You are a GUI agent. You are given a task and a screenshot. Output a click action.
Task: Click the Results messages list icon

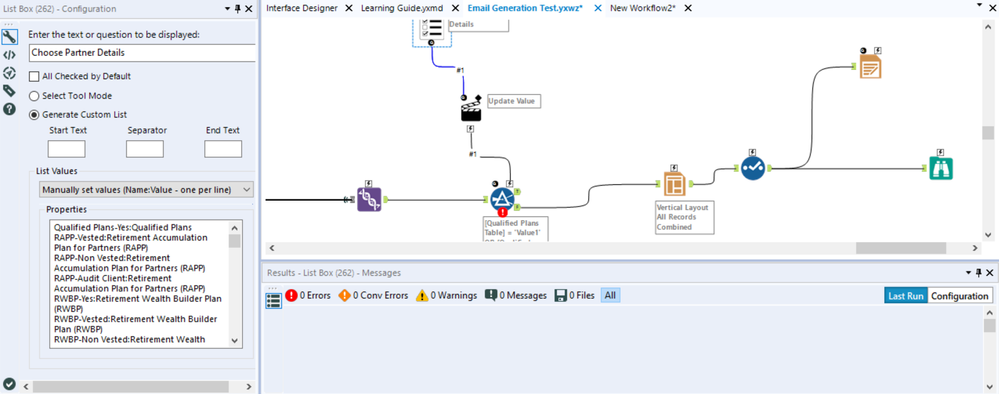pos(273,301)
